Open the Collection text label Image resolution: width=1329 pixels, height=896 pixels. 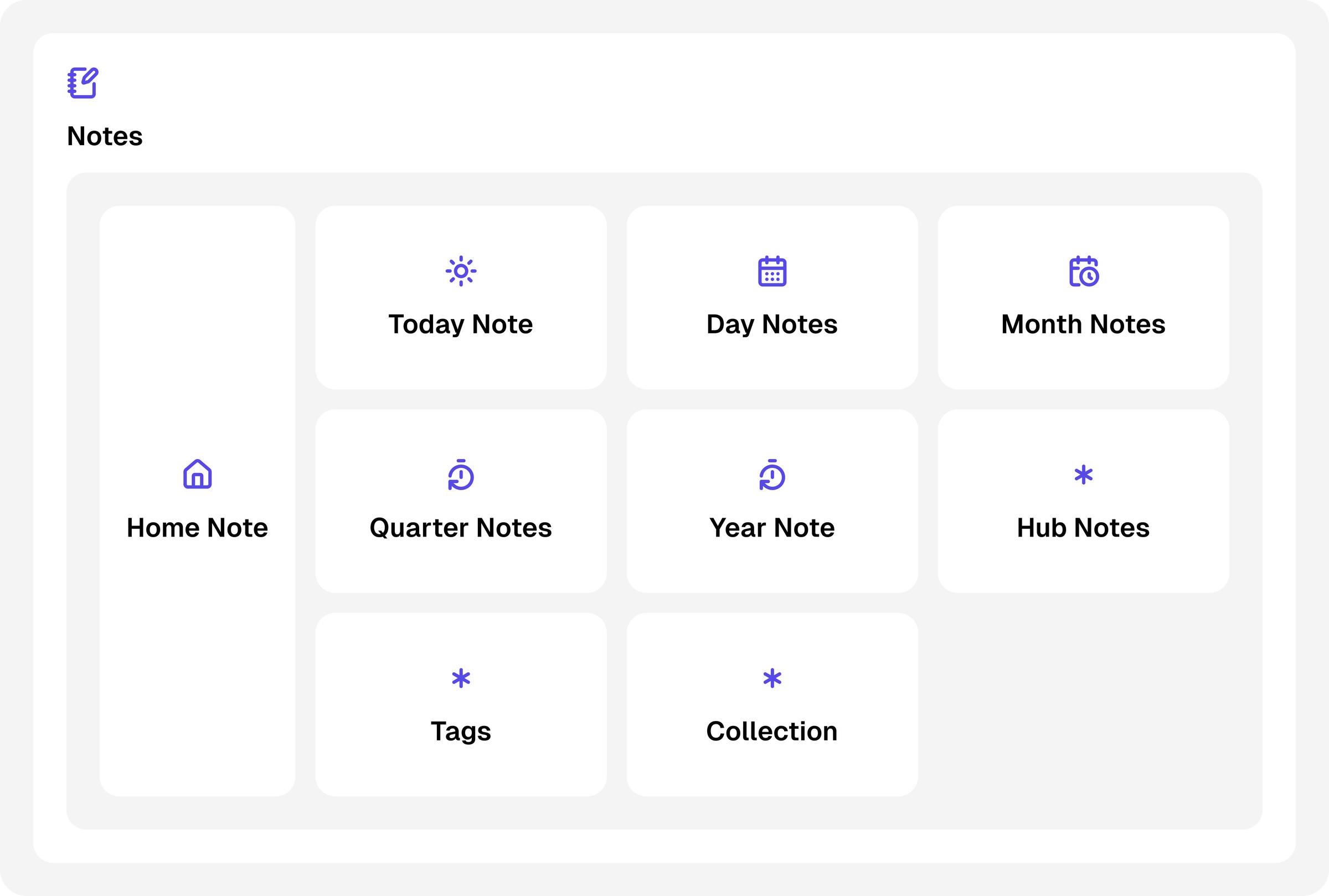coord(772,732)
